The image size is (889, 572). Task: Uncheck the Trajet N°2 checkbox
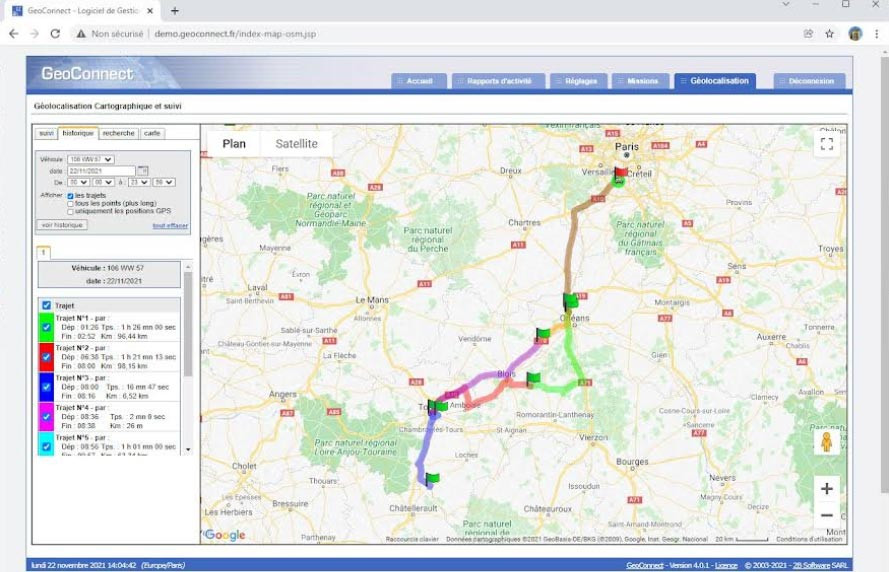[46, 357]
